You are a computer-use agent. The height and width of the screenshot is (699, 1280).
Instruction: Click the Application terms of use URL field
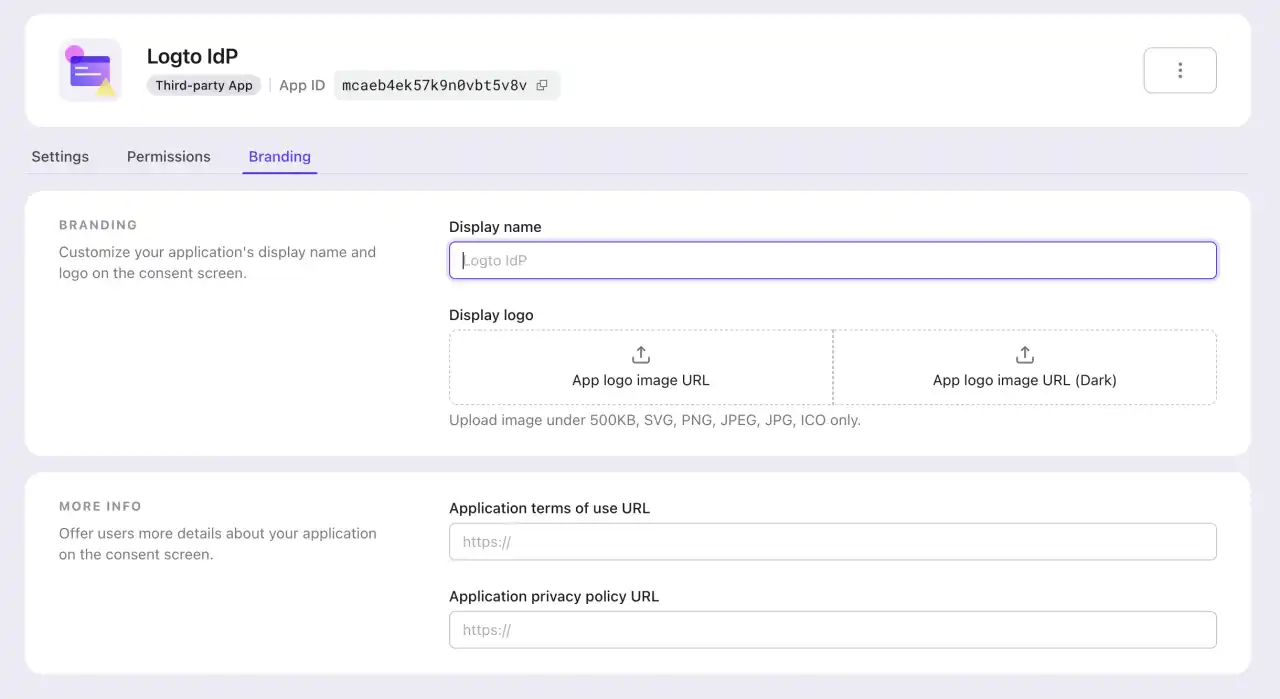tap(832, 541)
